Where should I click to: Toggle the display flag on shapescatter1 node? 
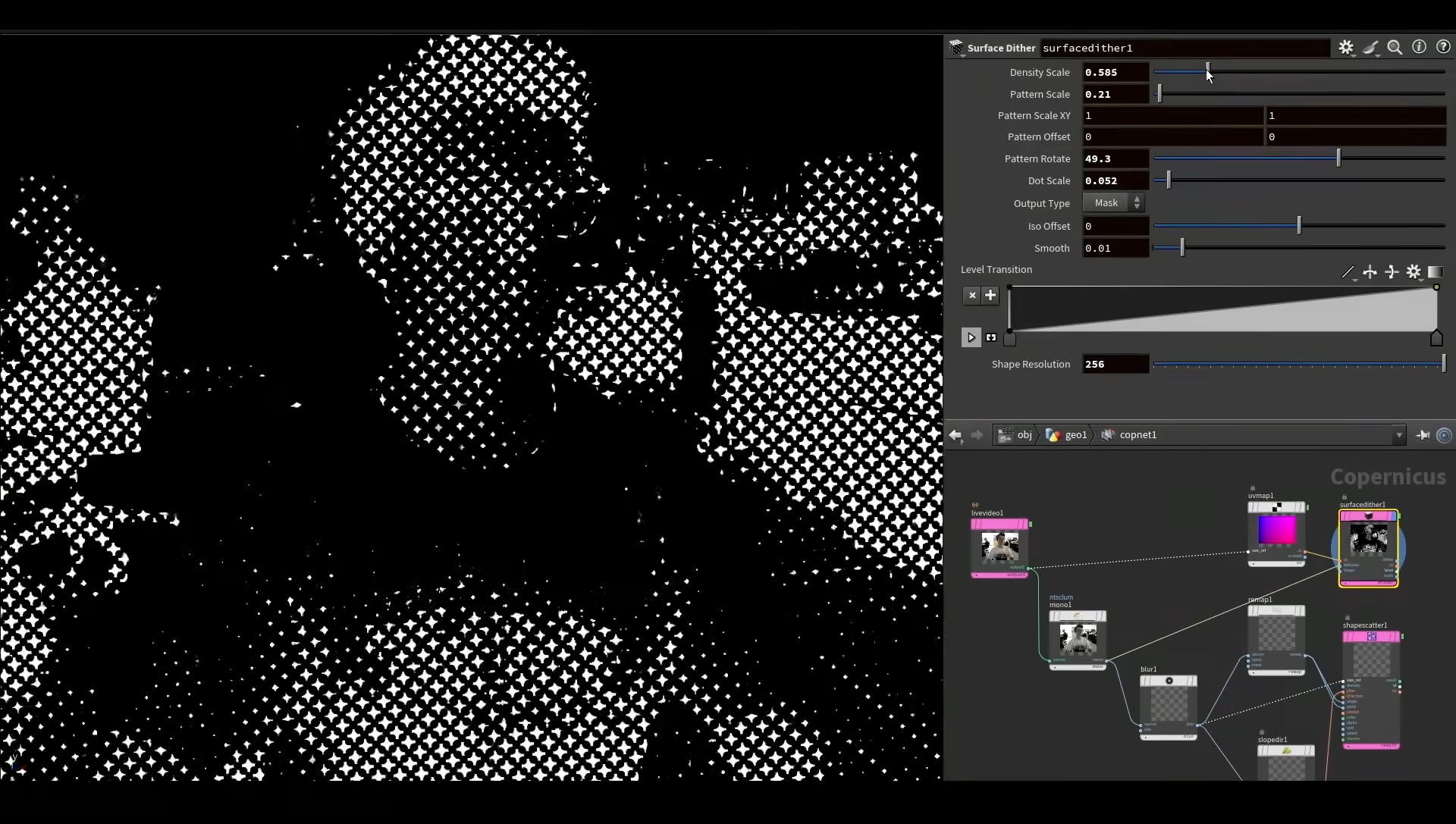tap(1402, 636)
